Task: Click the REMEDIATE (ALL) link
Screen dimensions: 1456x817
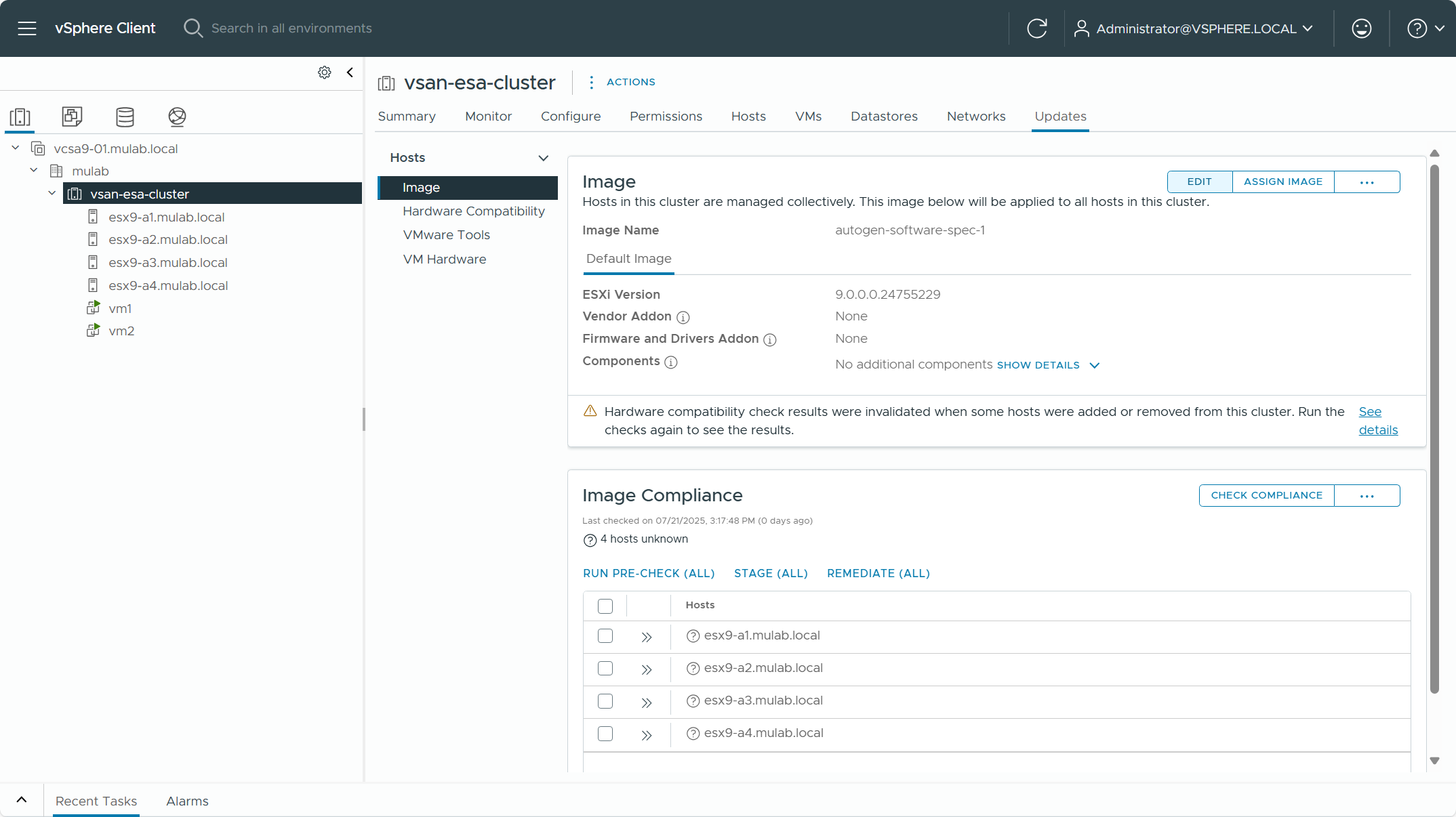Action: point(878,573)
